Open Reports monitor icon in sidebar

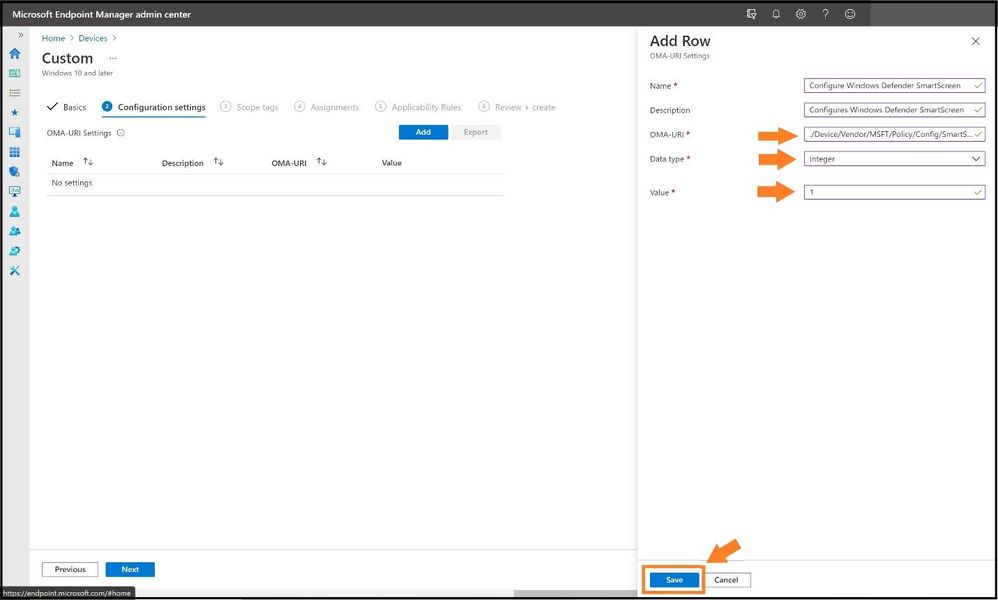(15, 191)
